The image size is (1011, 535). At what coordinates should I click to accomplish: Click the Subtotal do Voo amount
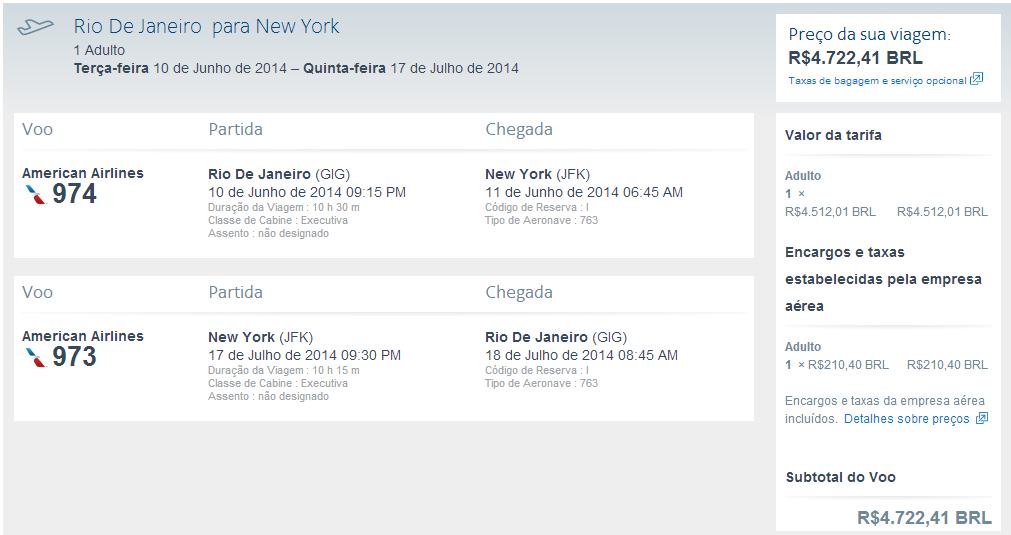tap(924, 517)
